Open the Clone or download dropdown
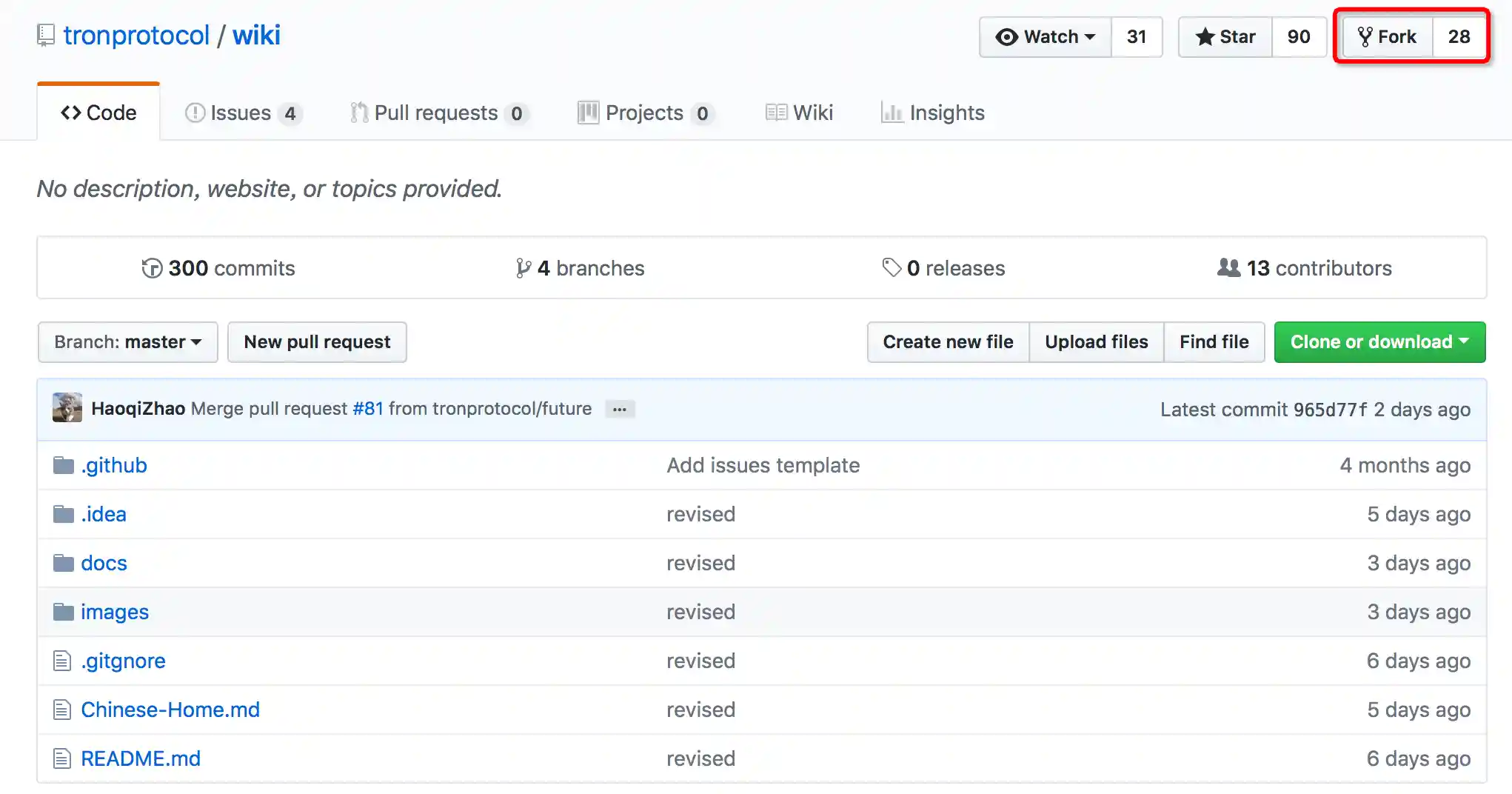The width and height of the screenshot is (1512, 794). (x=1379, y=342)
